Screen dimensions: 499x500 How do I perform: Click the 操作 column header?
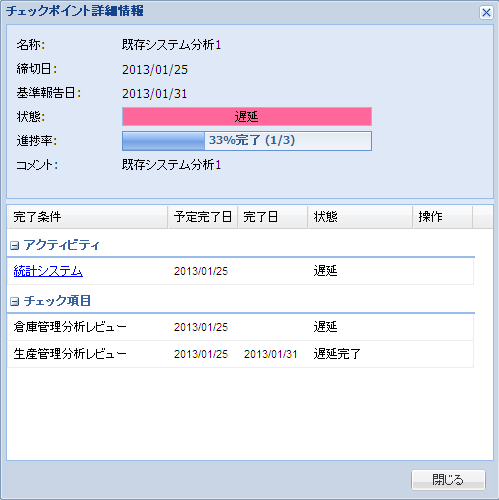coord(443,217)
